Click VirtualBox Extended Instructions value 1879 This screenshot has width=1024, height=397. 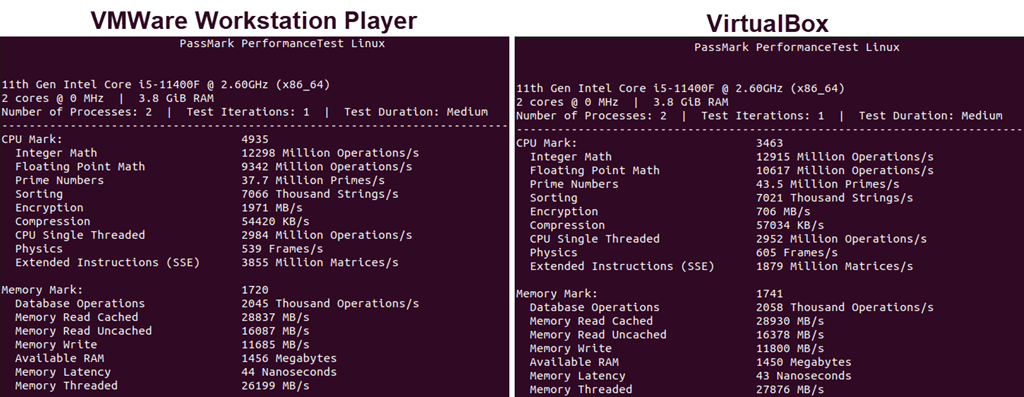(x=769, y=266)
